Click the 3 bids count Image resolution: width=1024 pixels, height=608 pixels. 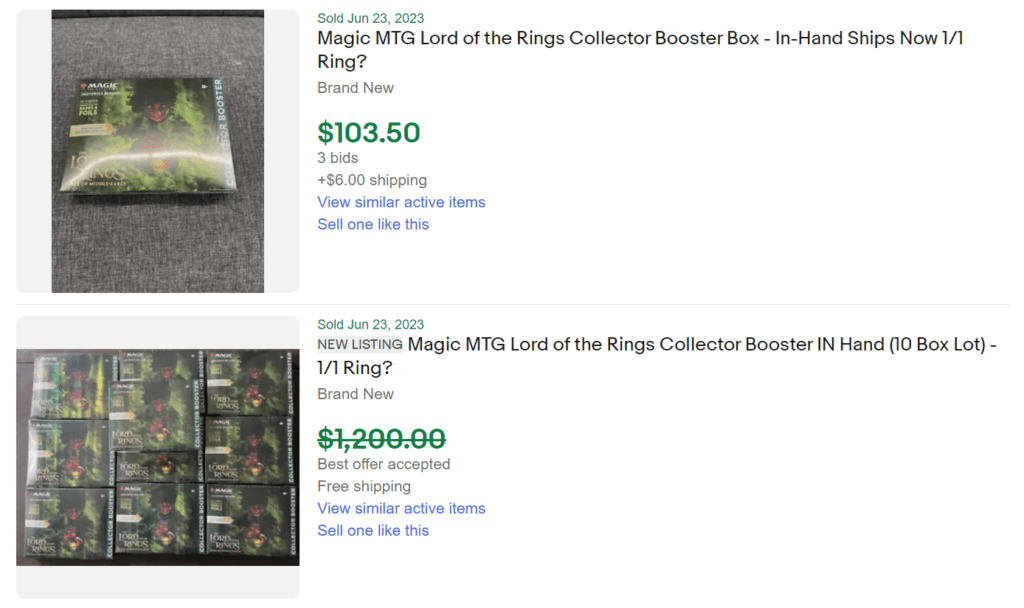pyautogui.click(x=338, y=158)
